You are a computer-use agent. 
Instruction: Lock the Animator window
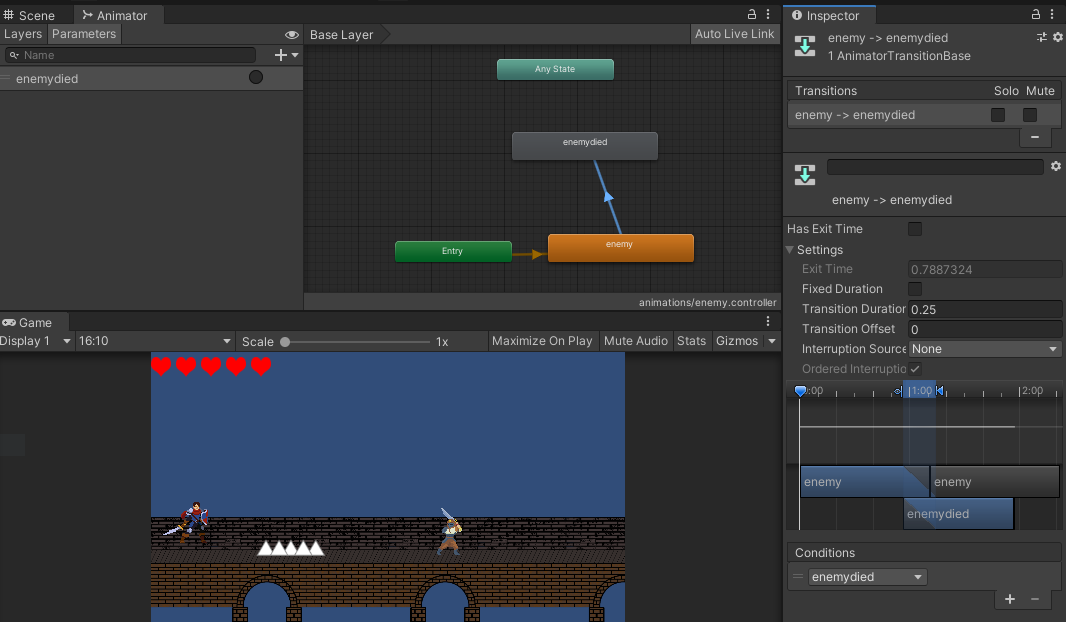tap(752, 14)
